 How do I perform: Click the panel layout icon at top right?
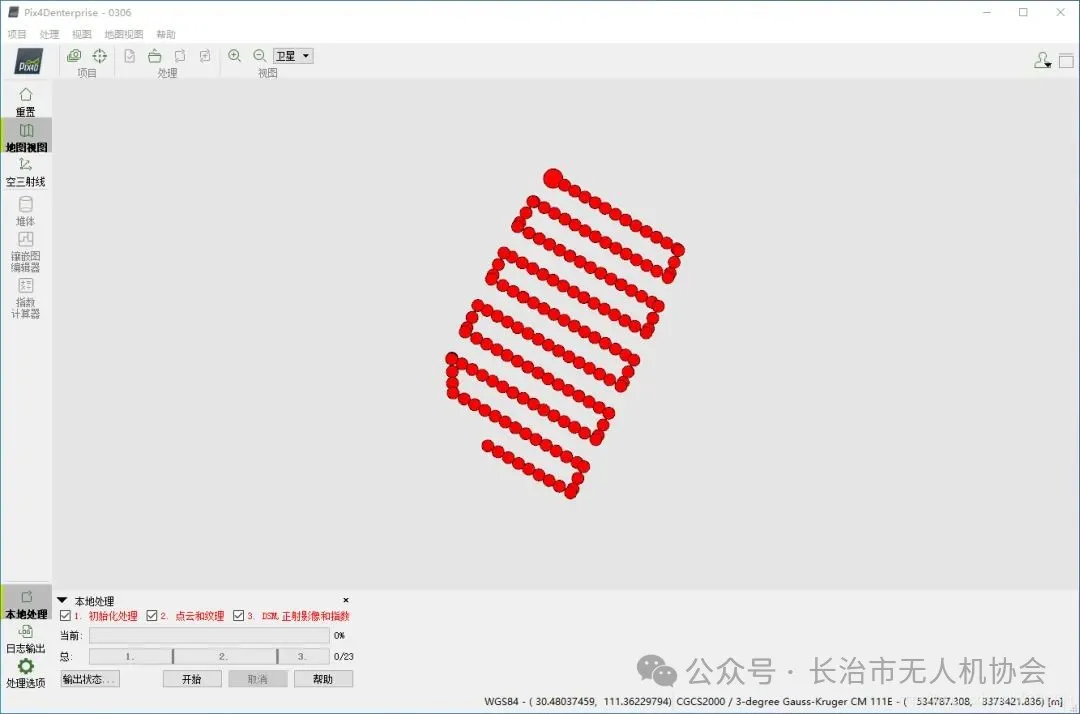(x=1066, y=61)
